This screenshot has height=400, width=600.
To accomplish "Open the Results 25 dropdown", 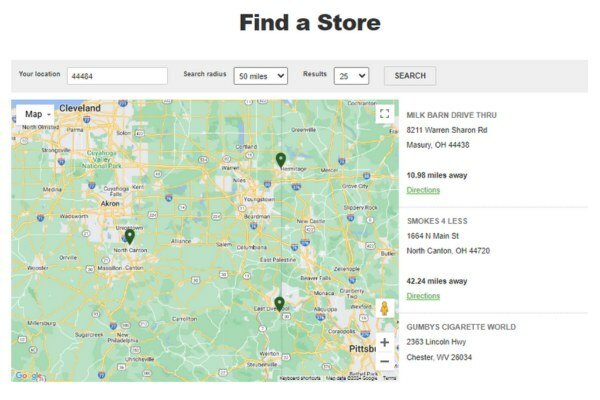I will tap(351, 76).
